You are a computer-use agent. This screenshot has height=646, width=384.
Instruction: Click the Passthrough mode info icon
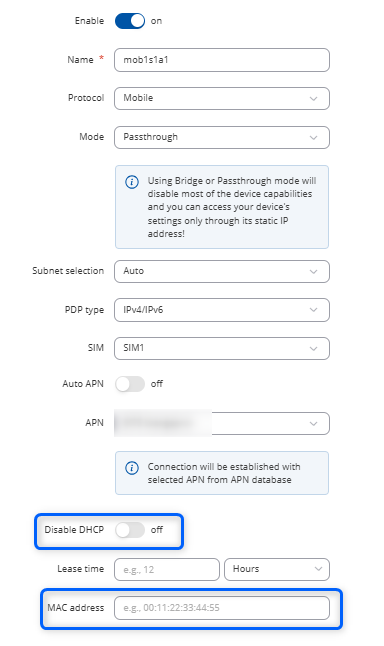click(132, 182)
